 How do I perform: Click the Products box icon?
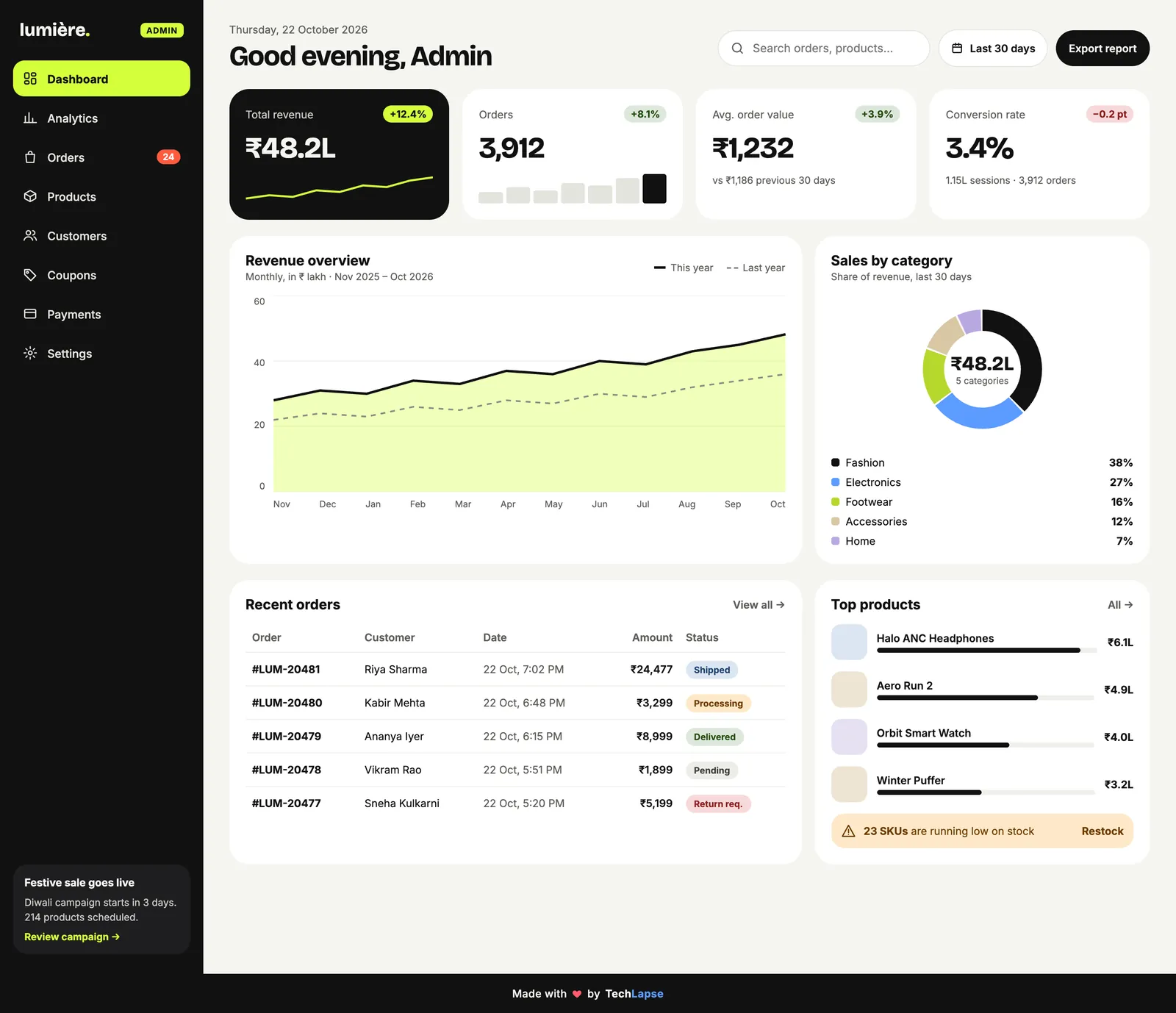[30, 196]
